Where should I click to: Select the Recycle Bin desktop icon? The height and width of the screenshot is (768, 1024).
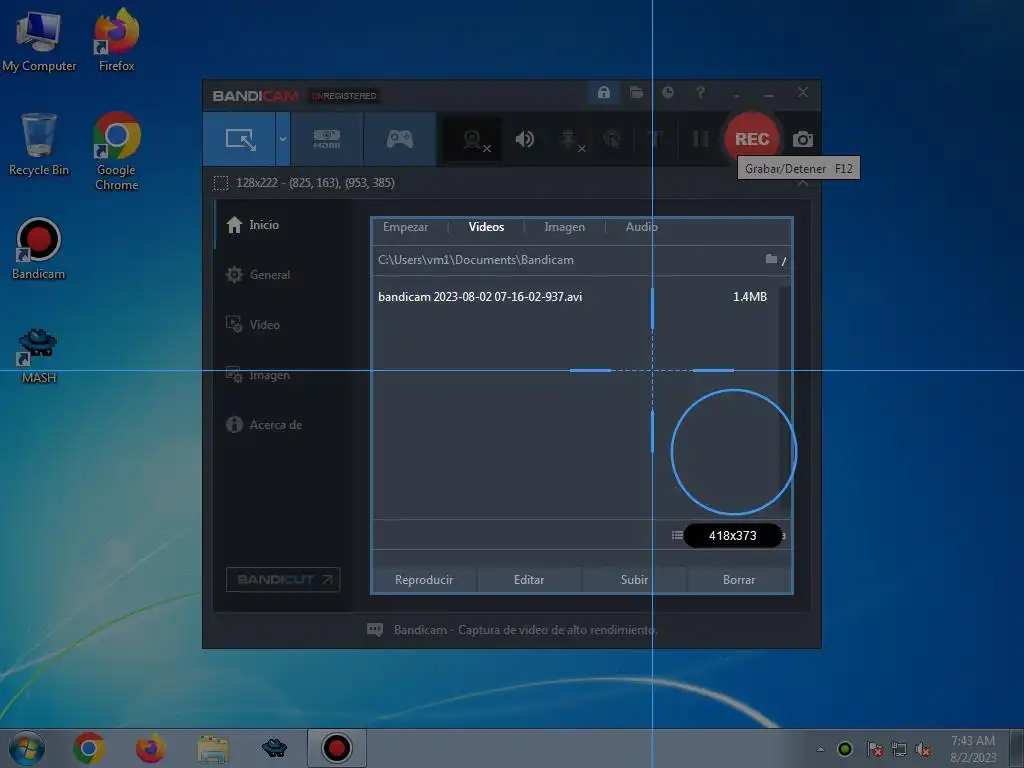point(39,144)
